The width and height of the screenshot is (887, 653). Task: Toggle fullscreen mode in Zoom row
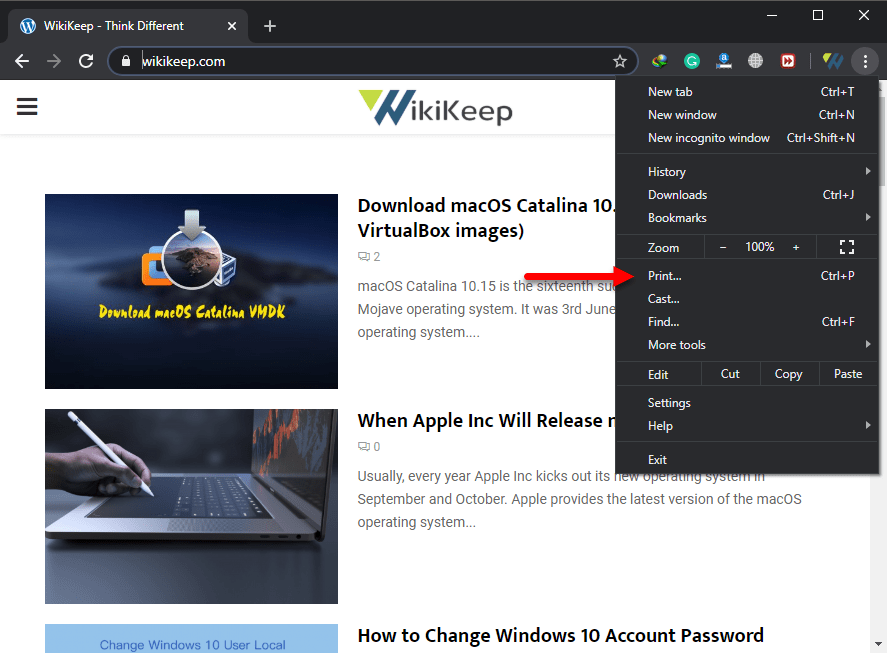[847, 247]
